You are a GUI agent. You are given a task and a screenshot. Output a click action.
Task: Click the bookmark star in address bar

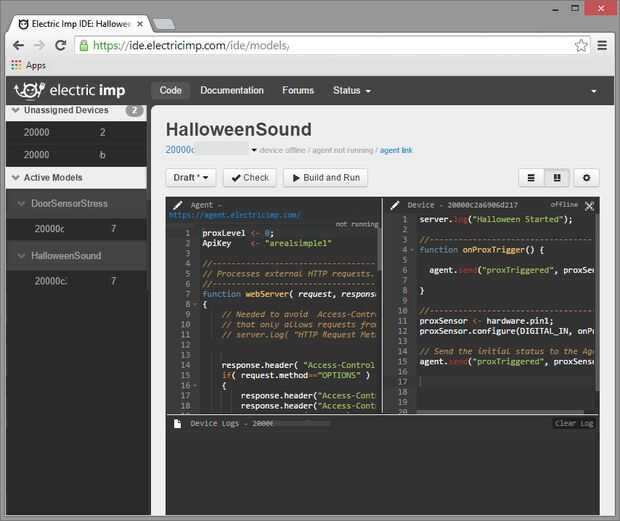pos(581,45)
